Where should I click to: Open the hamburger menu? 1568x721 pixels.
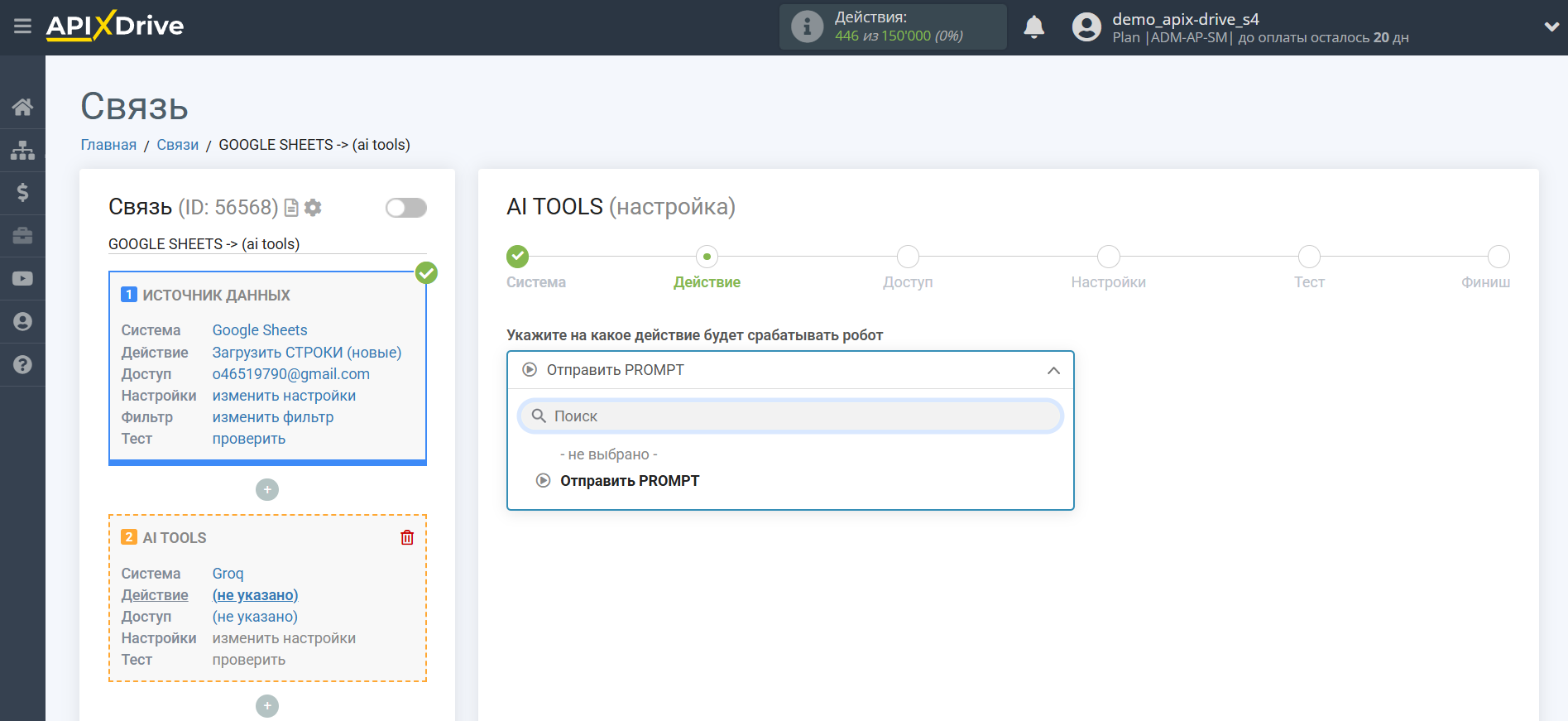22,26
